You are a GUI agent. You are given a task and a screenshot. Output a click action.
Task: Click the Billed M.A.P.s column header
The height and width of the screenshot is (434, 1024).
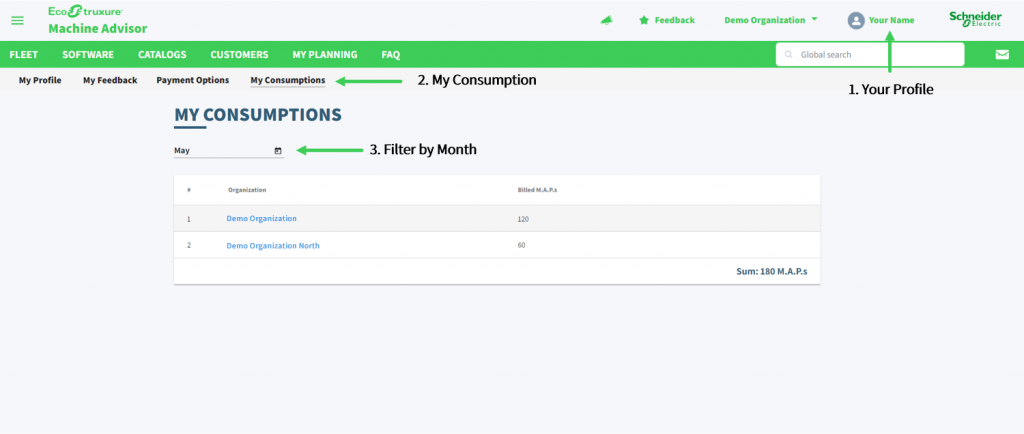coord(537,190)
